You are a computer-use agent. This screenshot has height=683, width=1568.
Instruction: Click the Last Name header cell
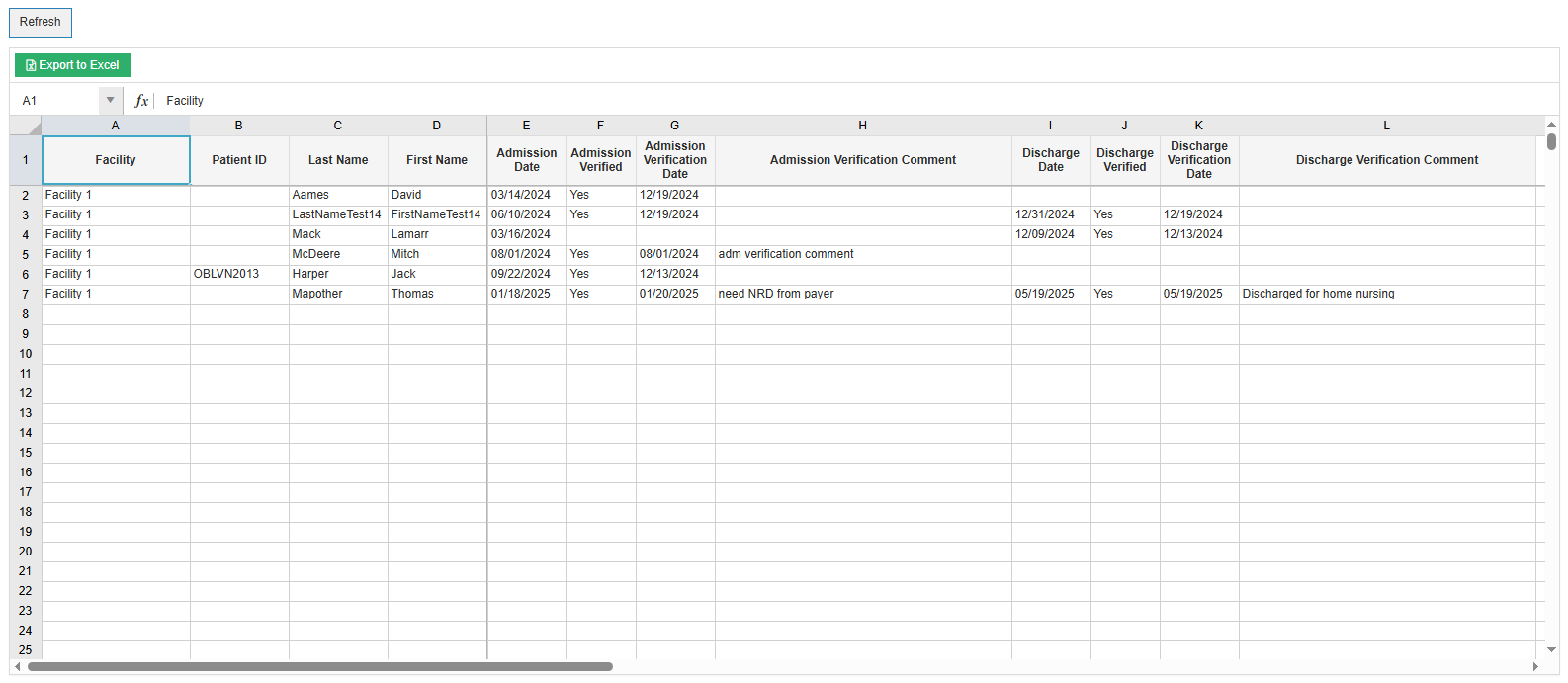(338, 160)
